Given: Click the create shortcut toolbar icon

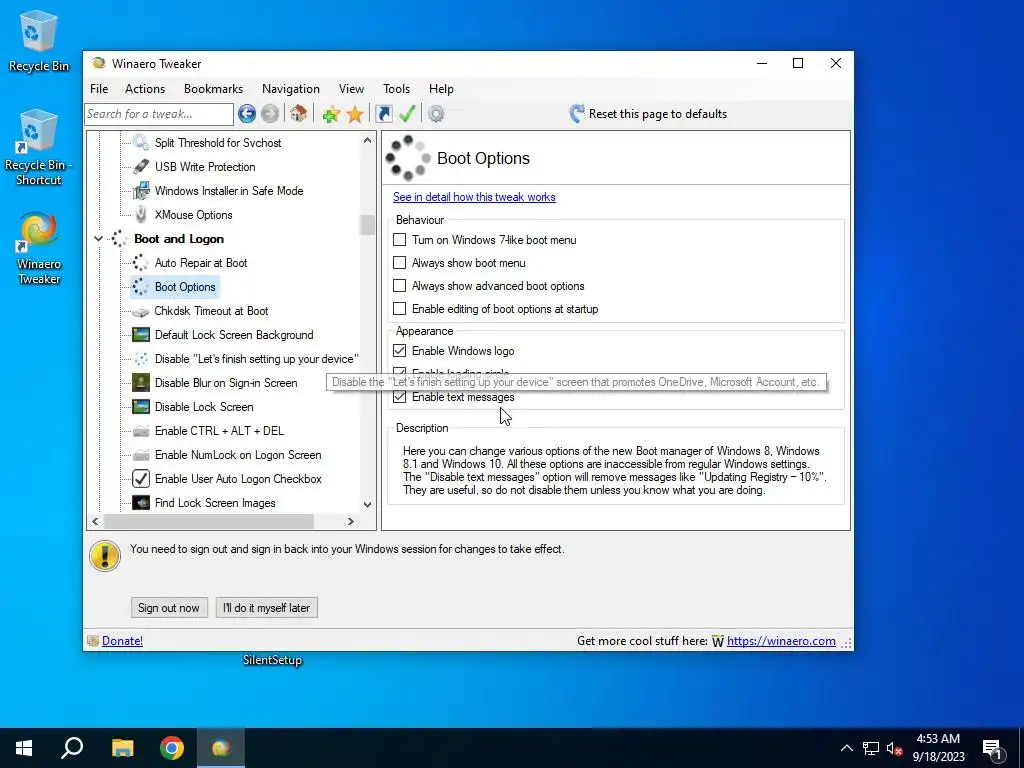Looking at the screenshot, I should click(384, 114).
